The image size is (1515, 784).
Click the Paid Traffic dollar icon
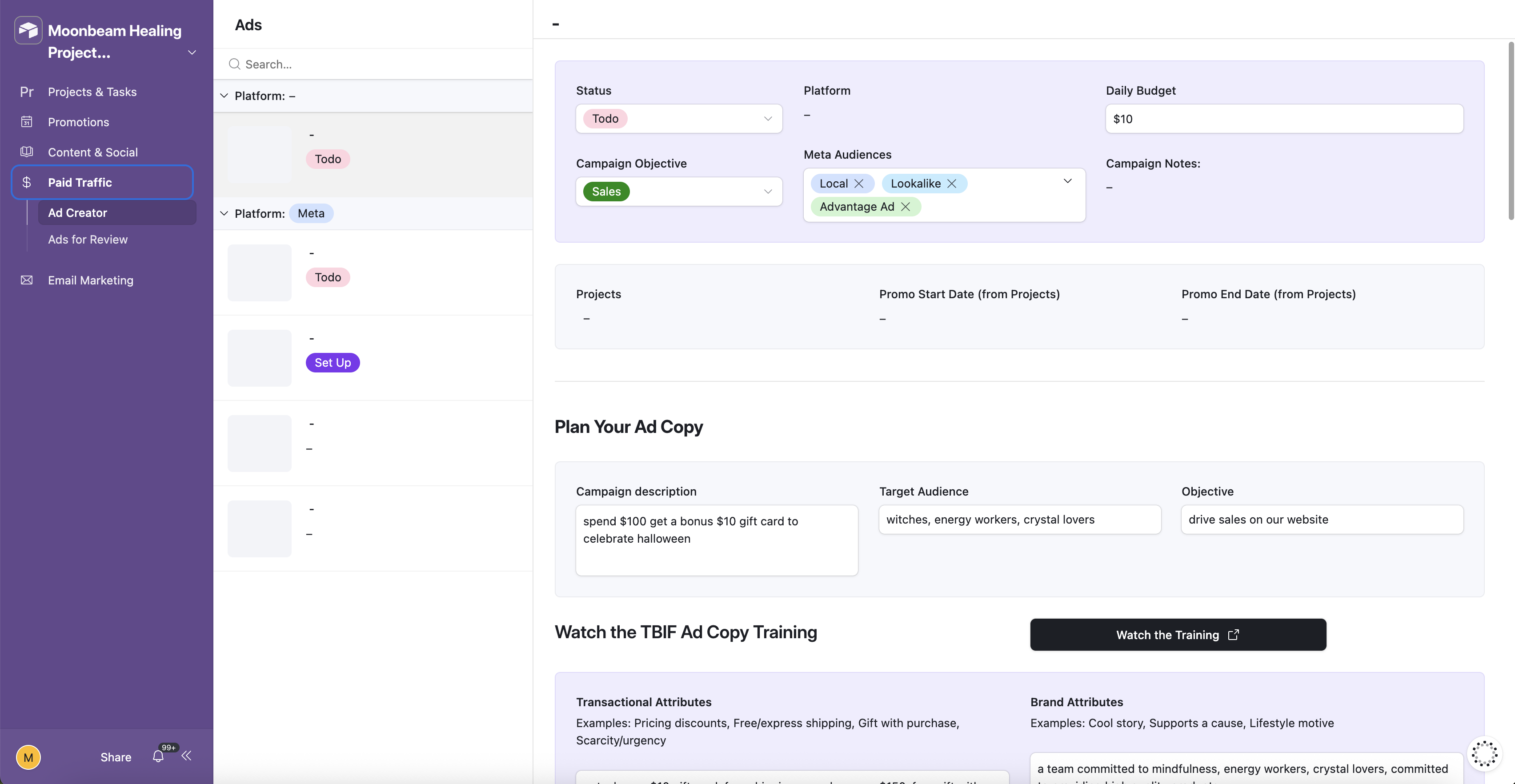pyautogui.click(x=27, y=182)
